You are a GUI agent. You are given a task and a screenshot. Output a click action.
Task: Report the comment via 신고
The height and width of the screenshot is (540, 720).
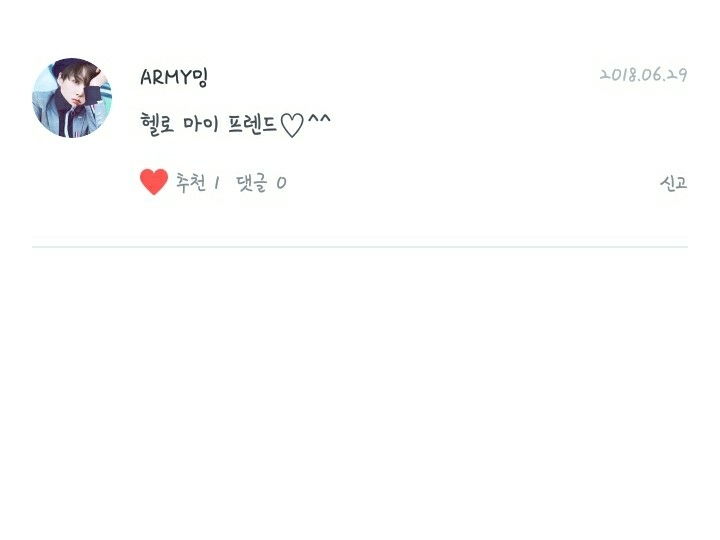pyautogui.click(x=673, y=183)
